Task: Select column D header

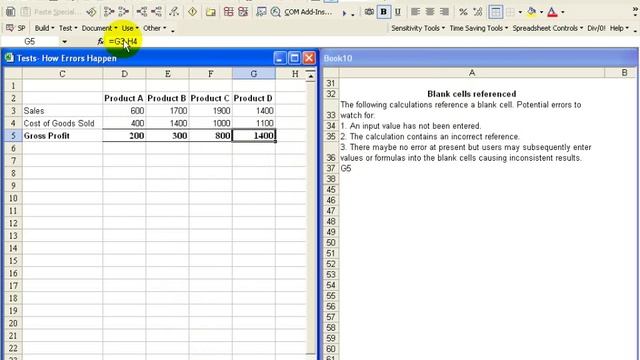Action: 124,74
